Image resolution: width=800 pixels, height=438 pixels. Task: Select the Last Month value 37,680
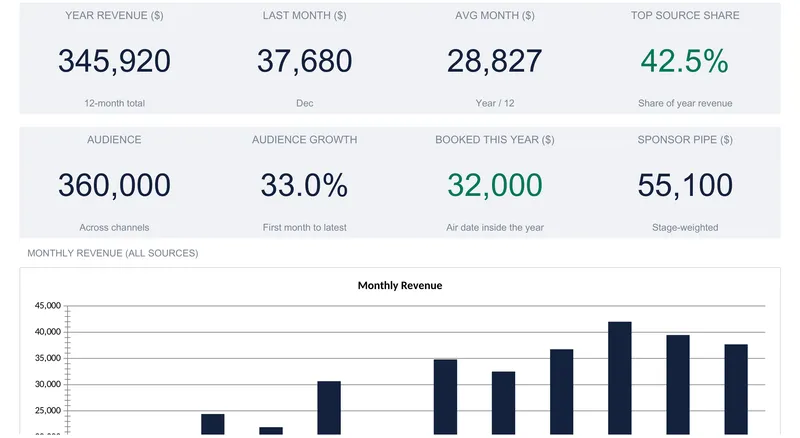[x=305, y=61]
